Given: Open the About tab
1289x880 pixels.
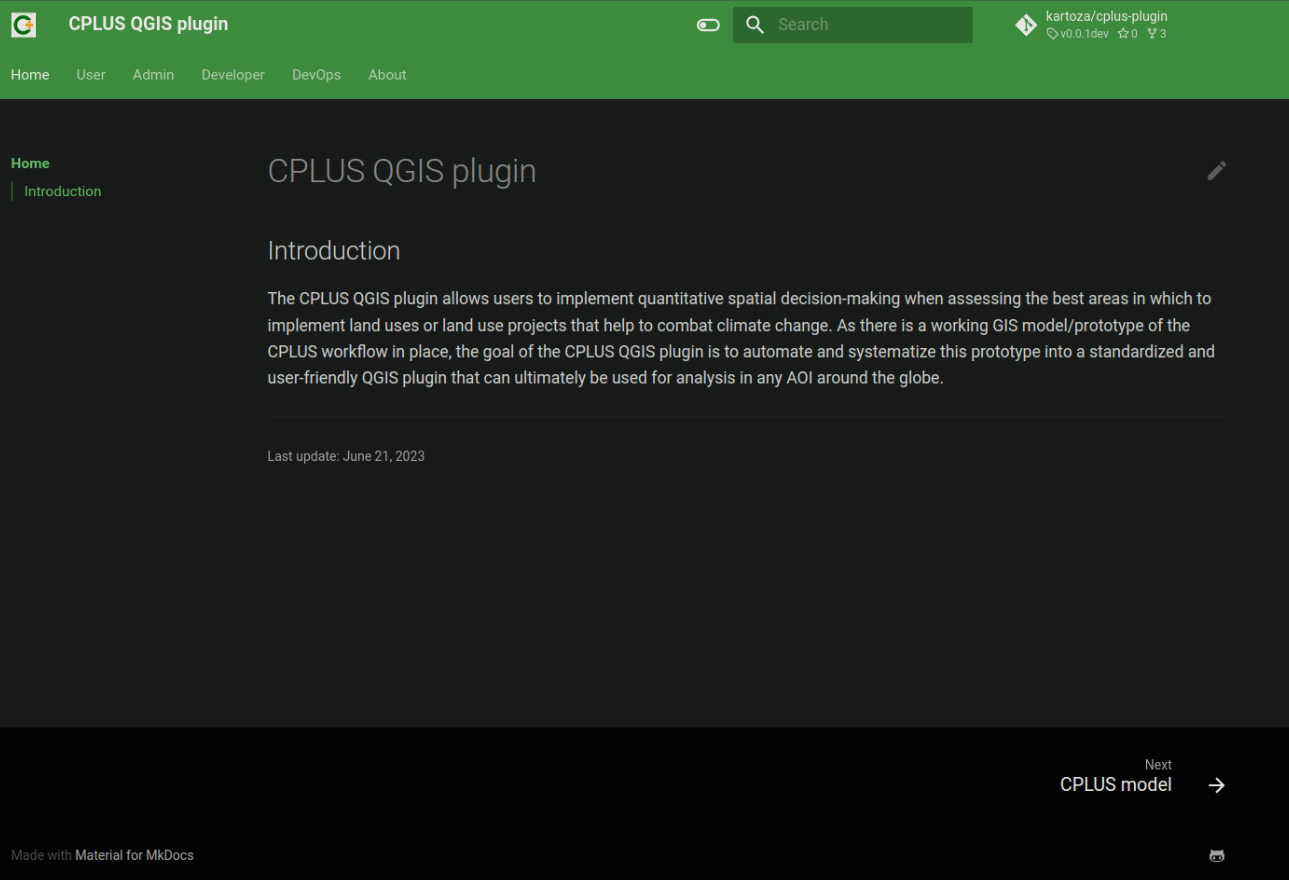Looking at the screenshot, I should [x=387, y=75].
